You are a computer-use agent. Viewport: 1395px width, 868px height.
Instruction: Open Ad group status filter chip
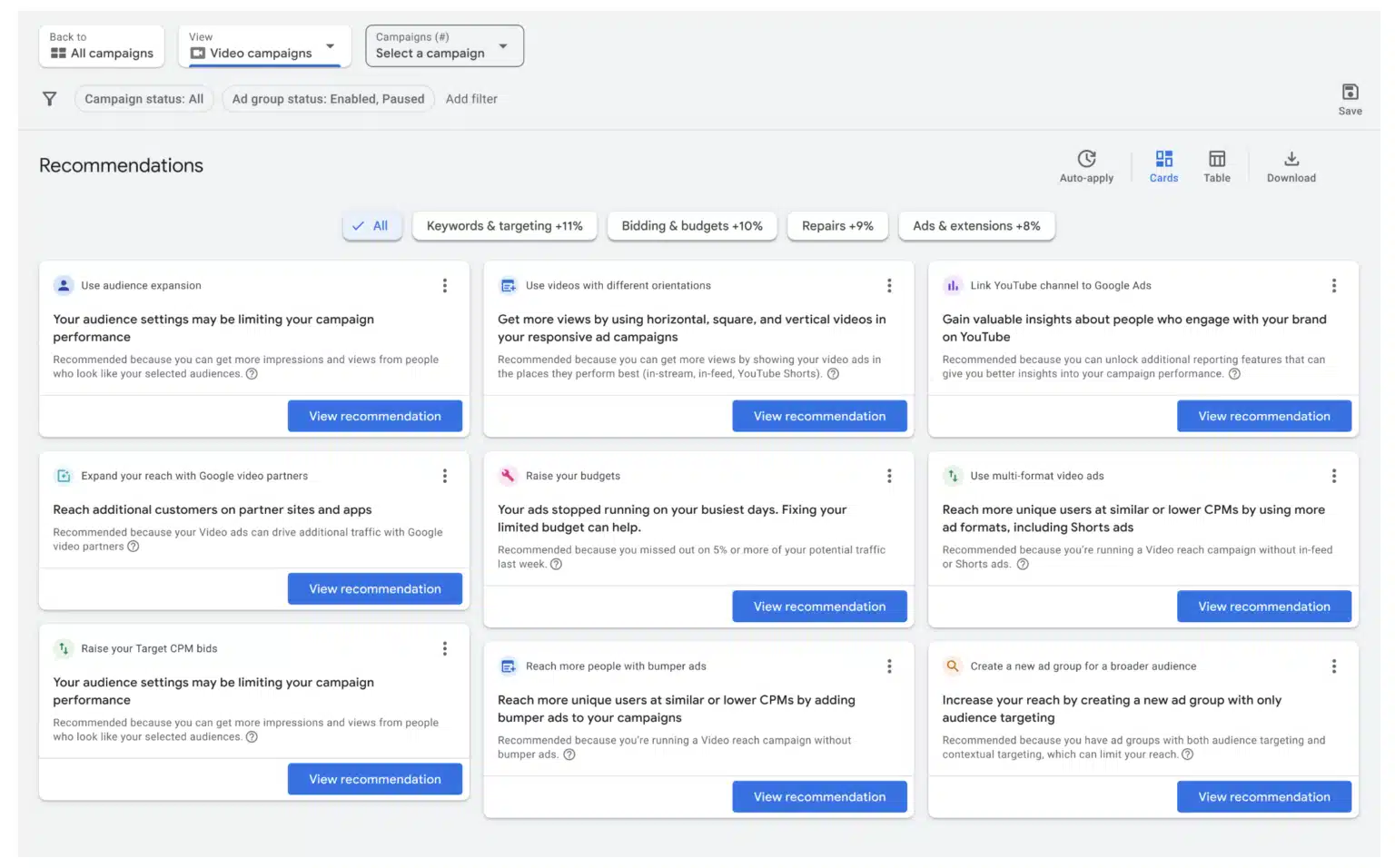(328, 99)
